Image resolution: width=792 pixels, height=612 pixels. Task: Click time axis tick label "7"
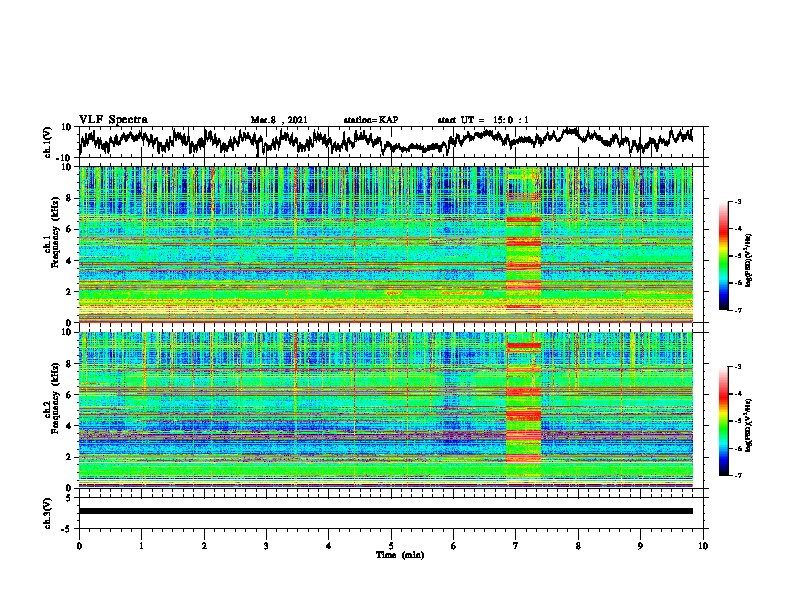point(516,546)
